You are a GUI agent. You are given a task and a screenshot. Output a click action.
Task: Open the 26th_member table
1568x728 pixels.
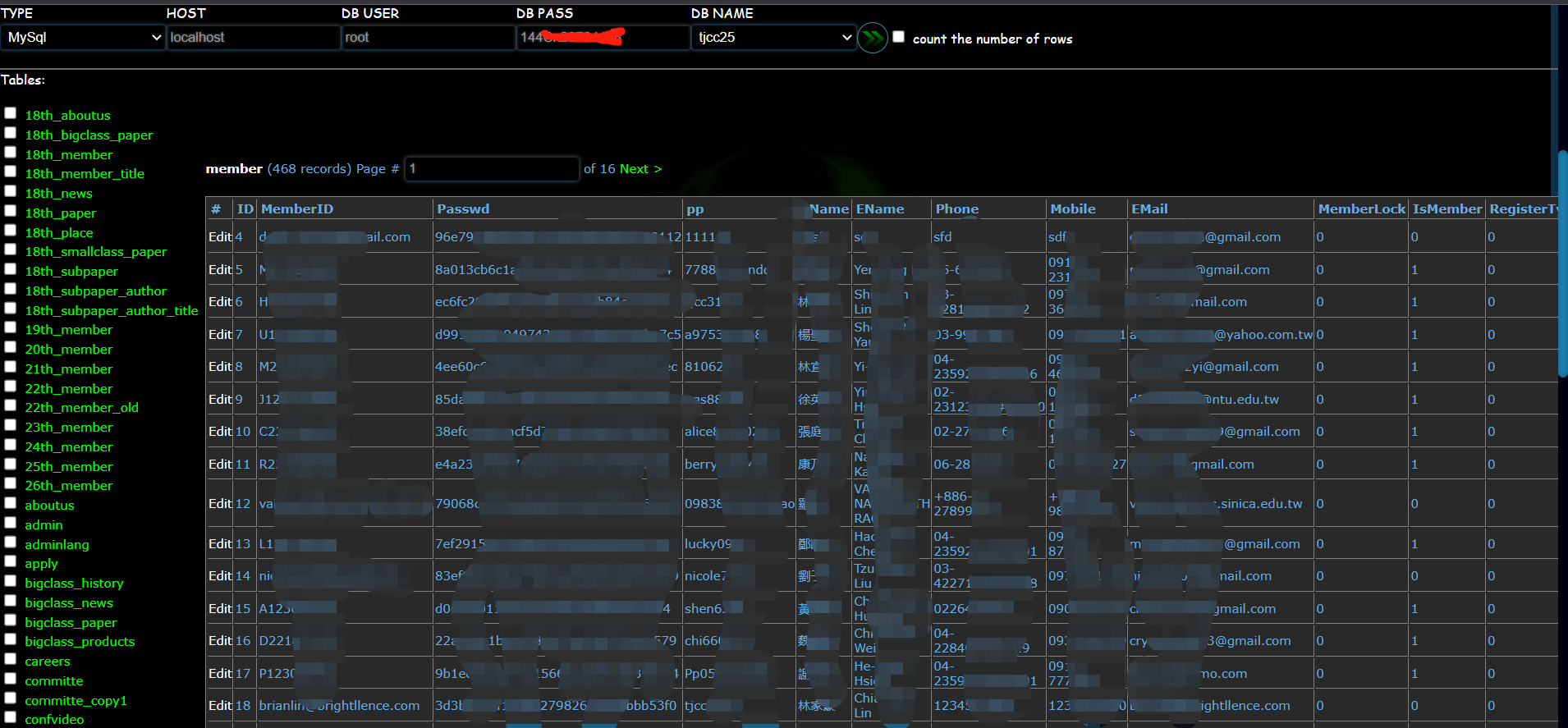point(68,485)
